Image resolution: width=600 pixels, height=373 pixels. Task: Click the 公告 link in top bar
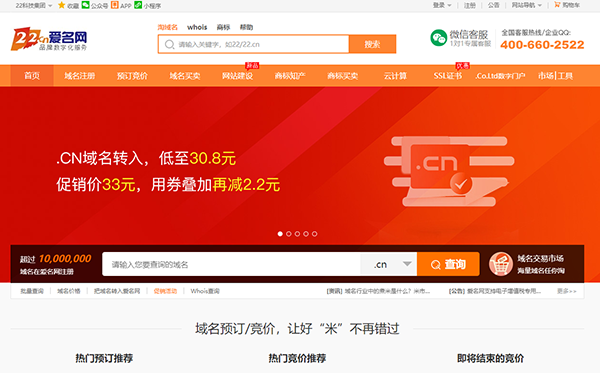[x=494, y=5]
